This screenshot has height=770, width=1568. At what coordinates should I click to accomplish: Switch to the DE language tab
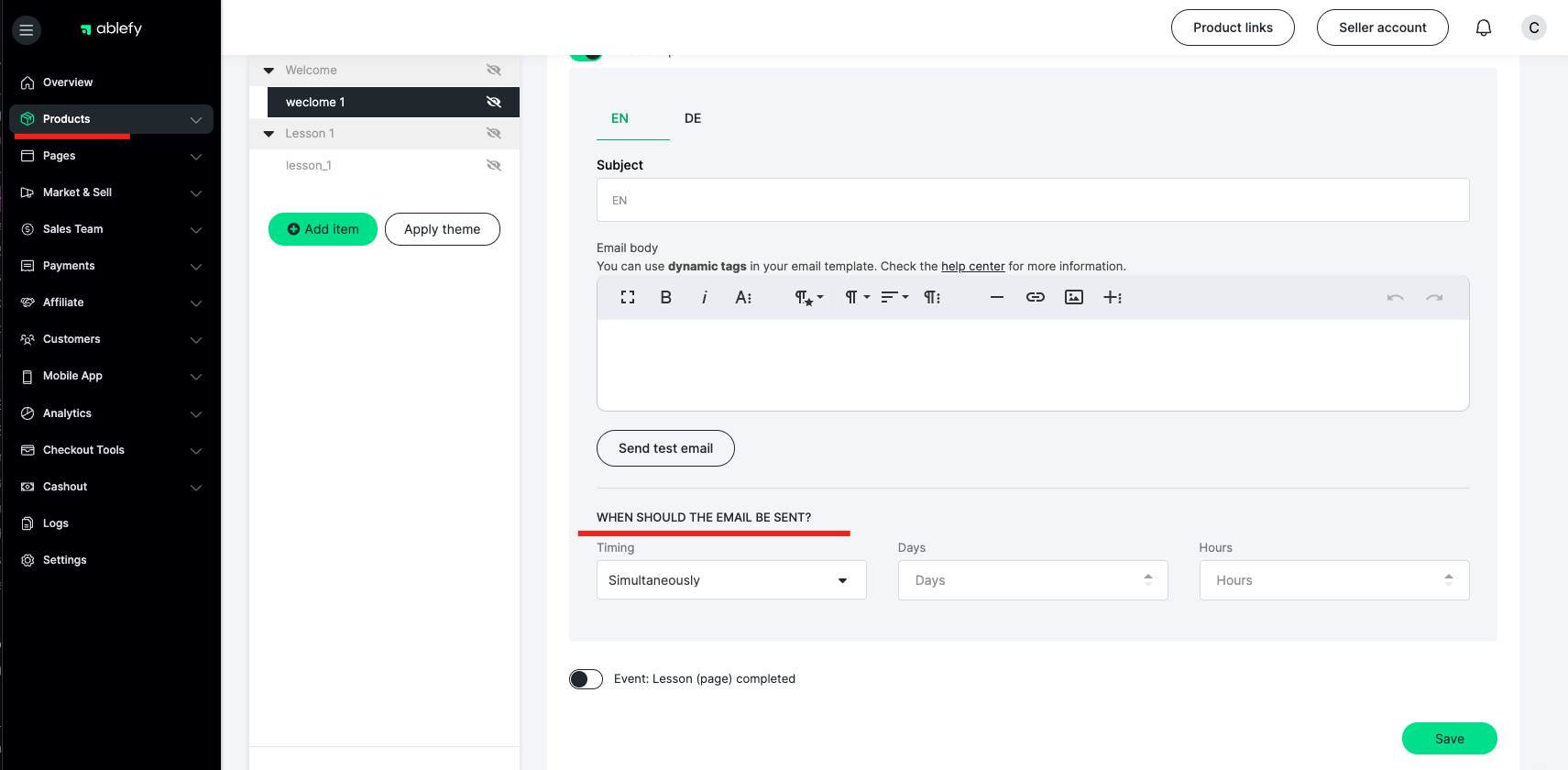point(693,118)
